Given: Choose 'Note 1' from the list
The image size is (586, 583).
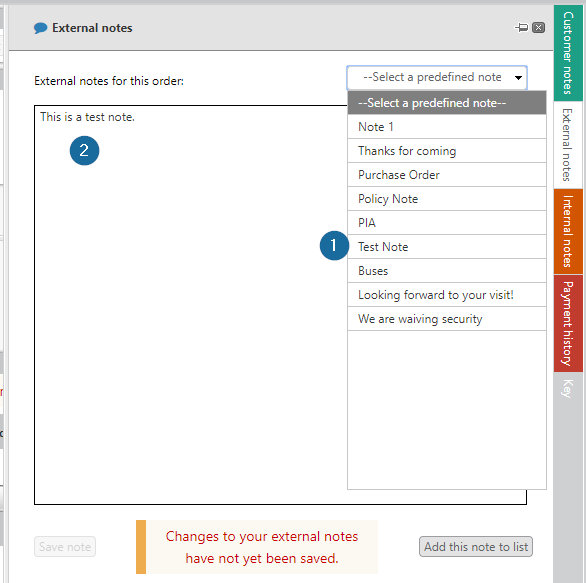Looking at the screenshot, I should (x=447, y=127).
